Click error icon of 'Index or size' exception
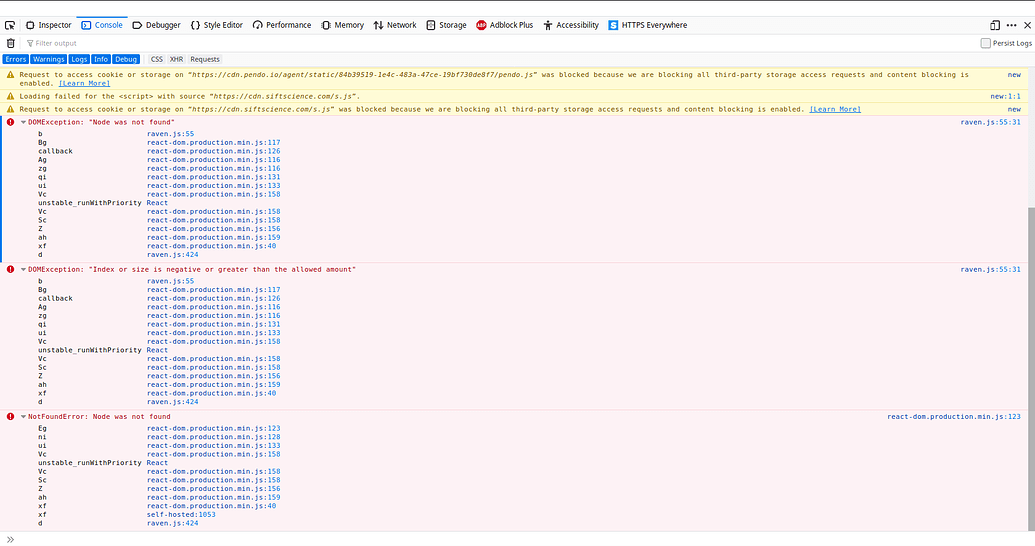 (x=11, y=269)
